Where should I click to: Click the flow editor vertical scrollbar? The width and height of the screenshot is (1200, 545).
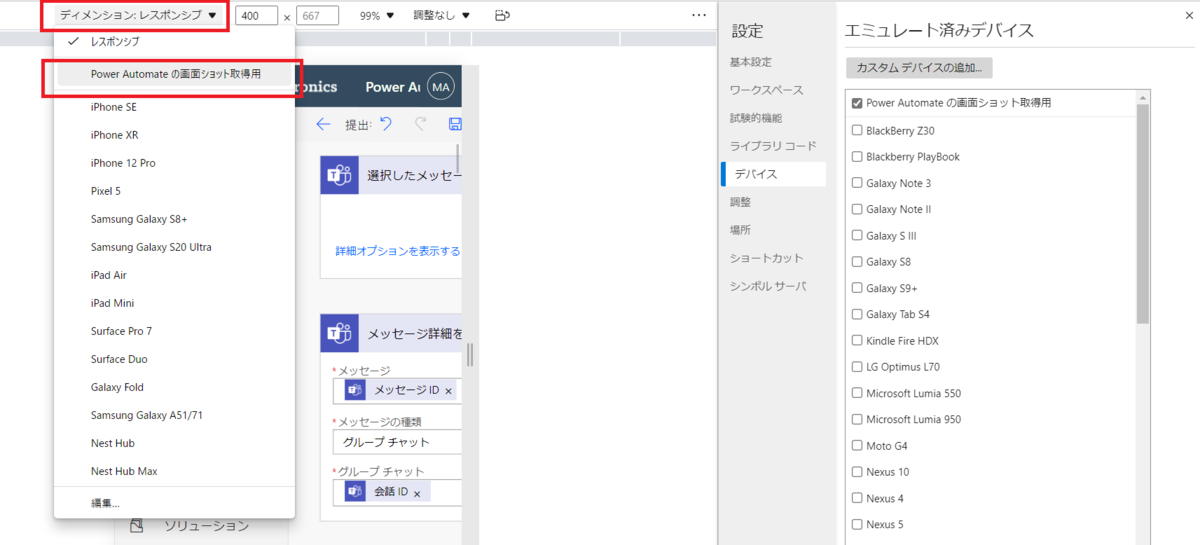pos(460,158)
